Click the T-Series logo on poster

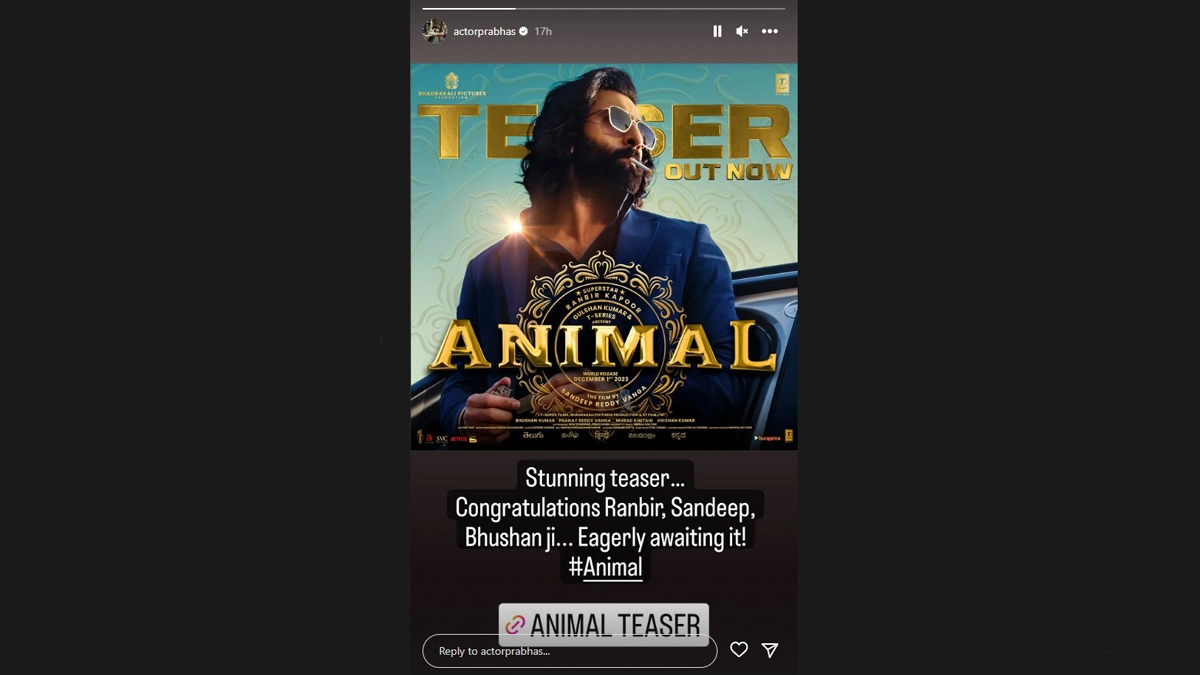(x=782, y=84)
